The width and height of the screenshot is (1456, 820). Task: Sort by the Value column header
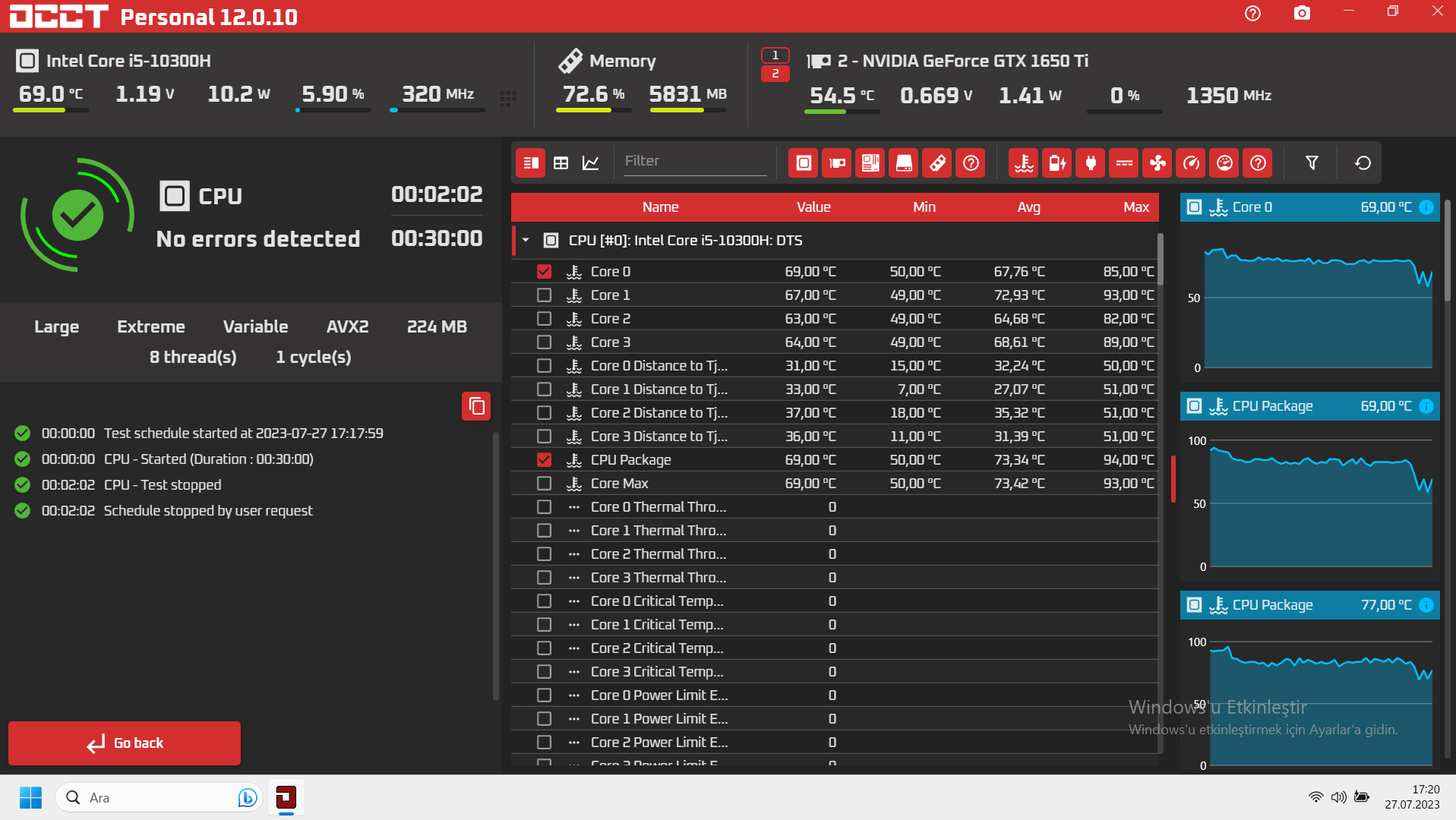coord(813,207)
